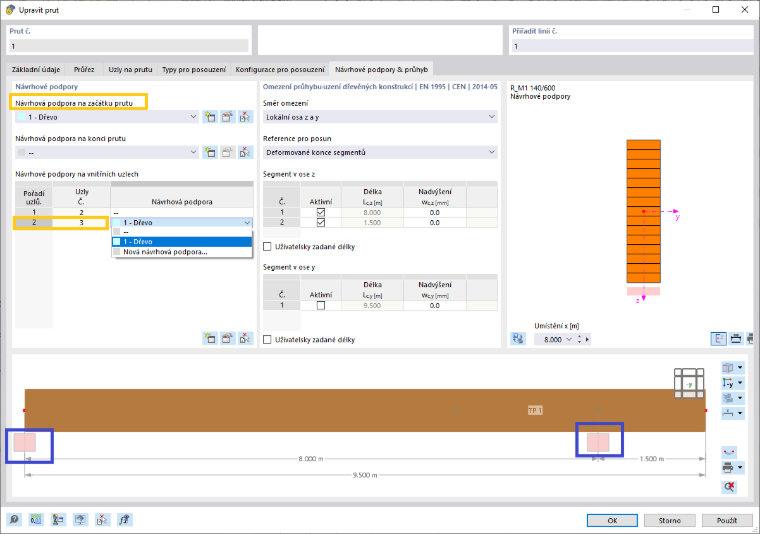This screenshot has width=760, height=534.
Task: Click delete design support icon for member end
Action: [245, 152]
